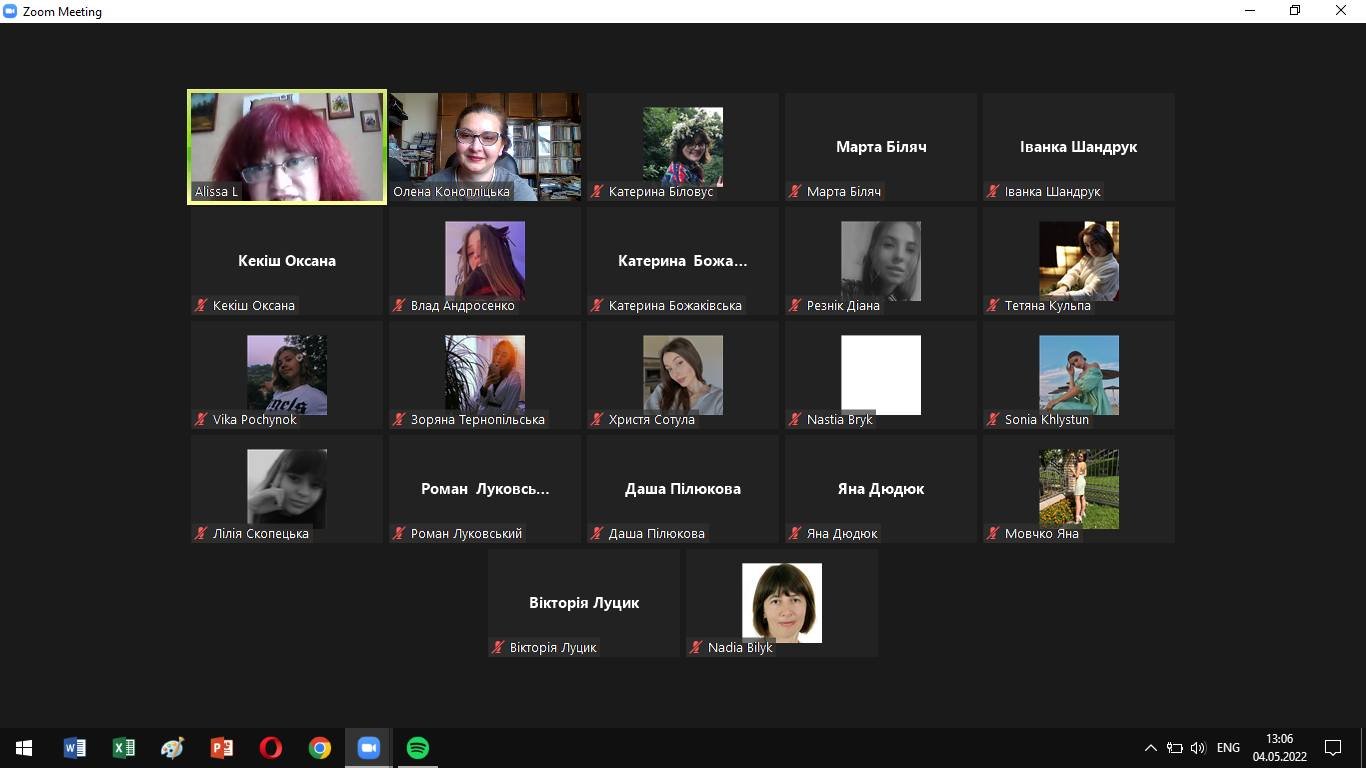The width and height of the screenshot is (1366, 768).
Task: Click Nadia Bilyk's profile picture
Action: (x=782, y=603)
